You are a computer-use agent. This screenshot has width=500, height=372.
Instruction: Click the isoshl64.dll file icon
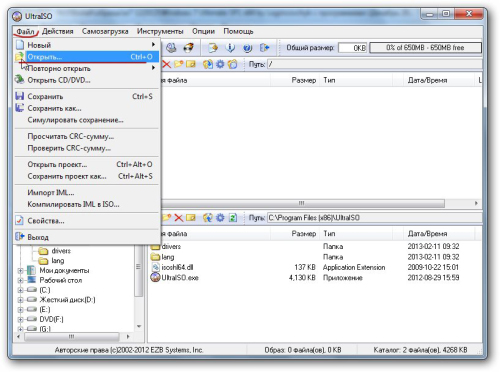[x=155, y=267]
